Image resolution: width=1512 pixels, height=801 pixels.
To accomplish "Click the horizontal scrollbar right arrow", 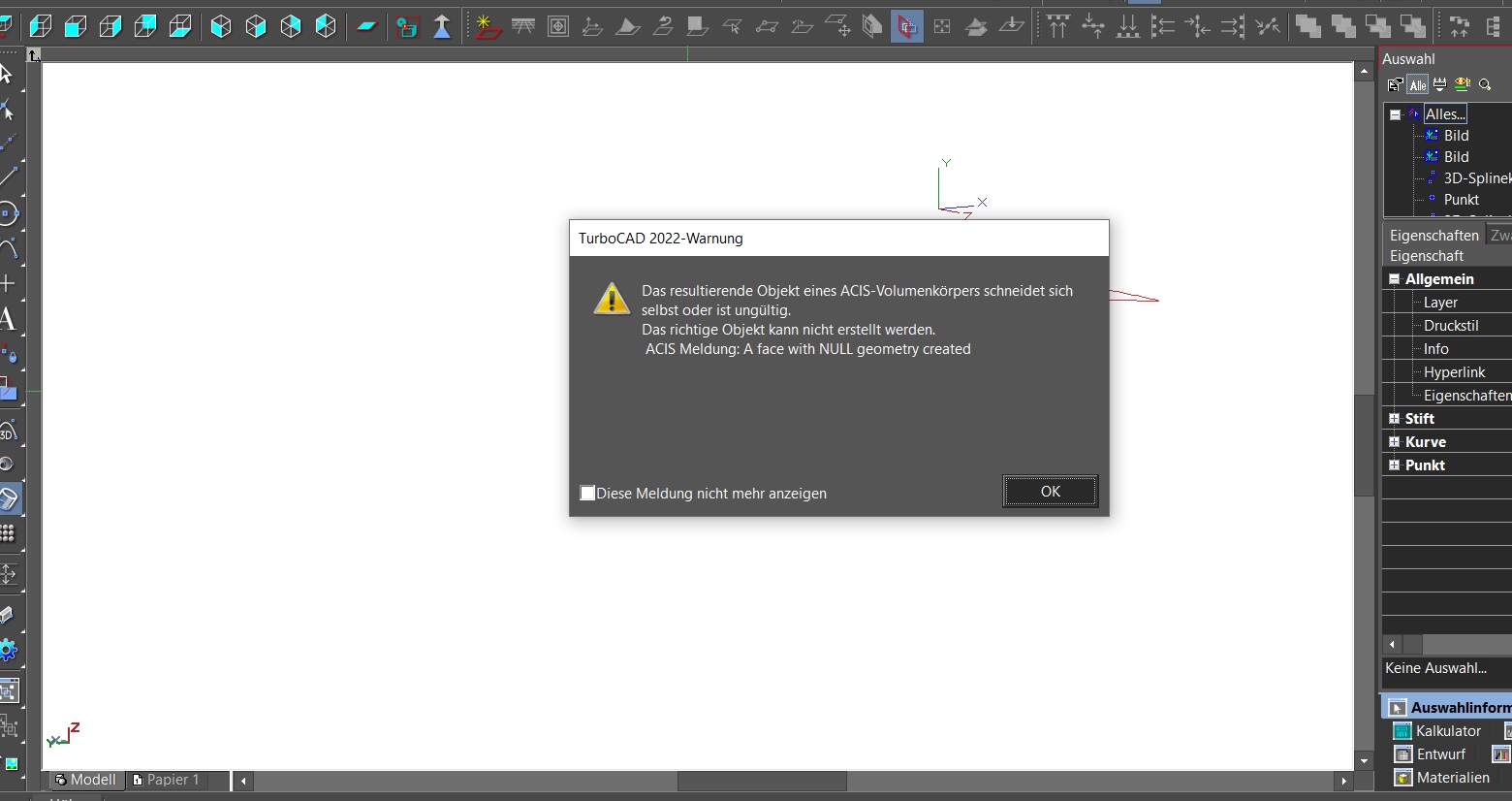I will coord(1343,781).
